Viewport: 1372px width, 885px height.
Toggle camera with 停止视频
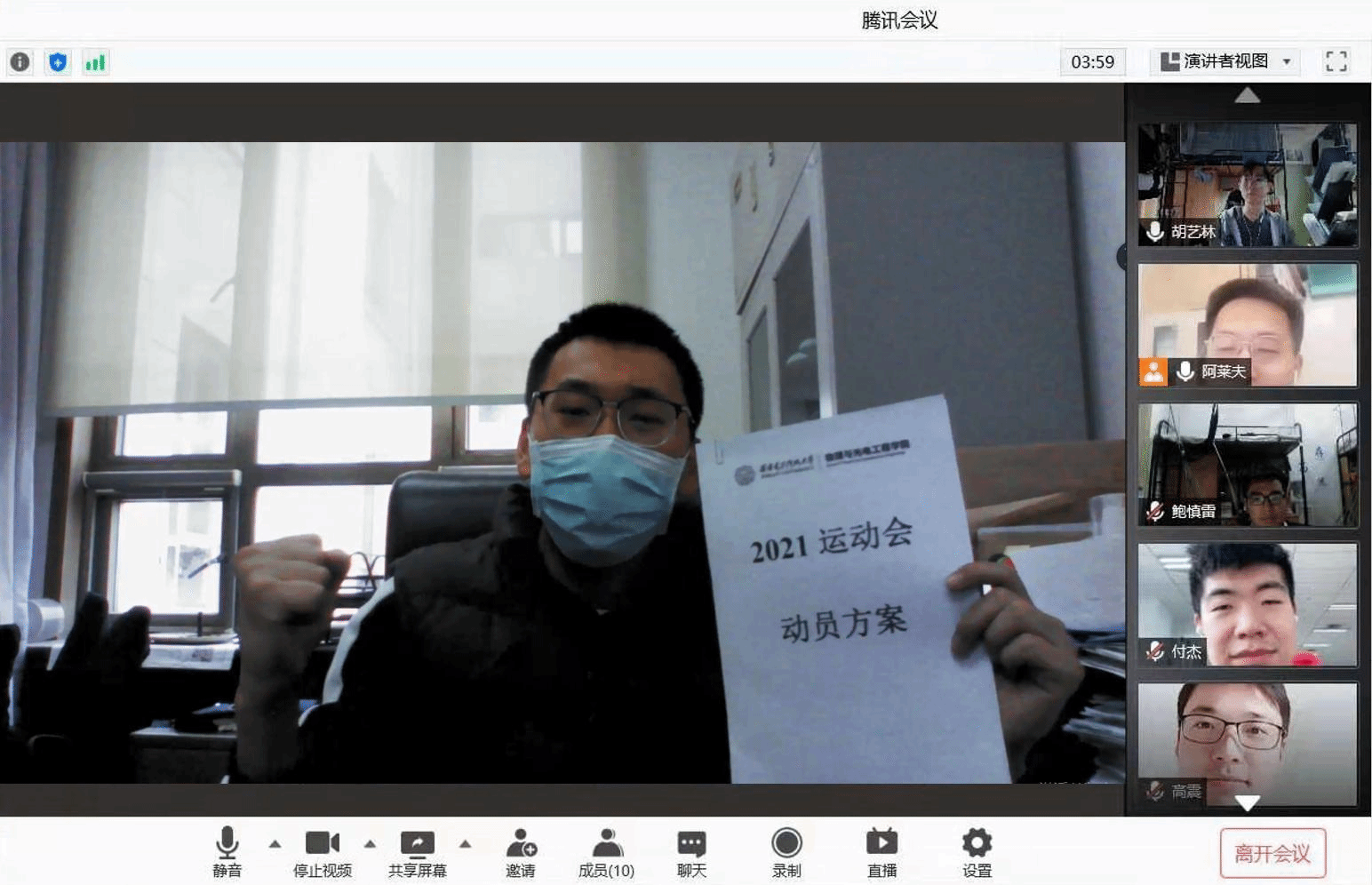322,853
